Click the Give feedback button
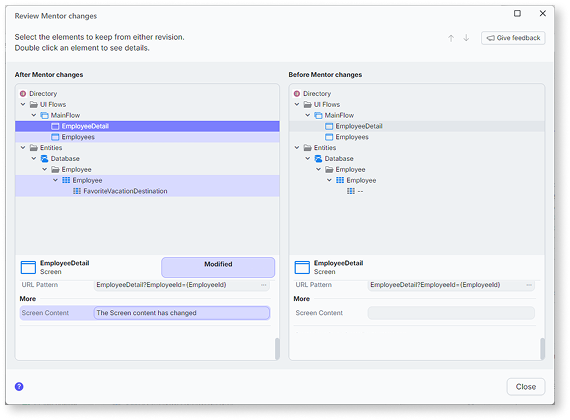This screenshot has width=570, height=420. 513,38
